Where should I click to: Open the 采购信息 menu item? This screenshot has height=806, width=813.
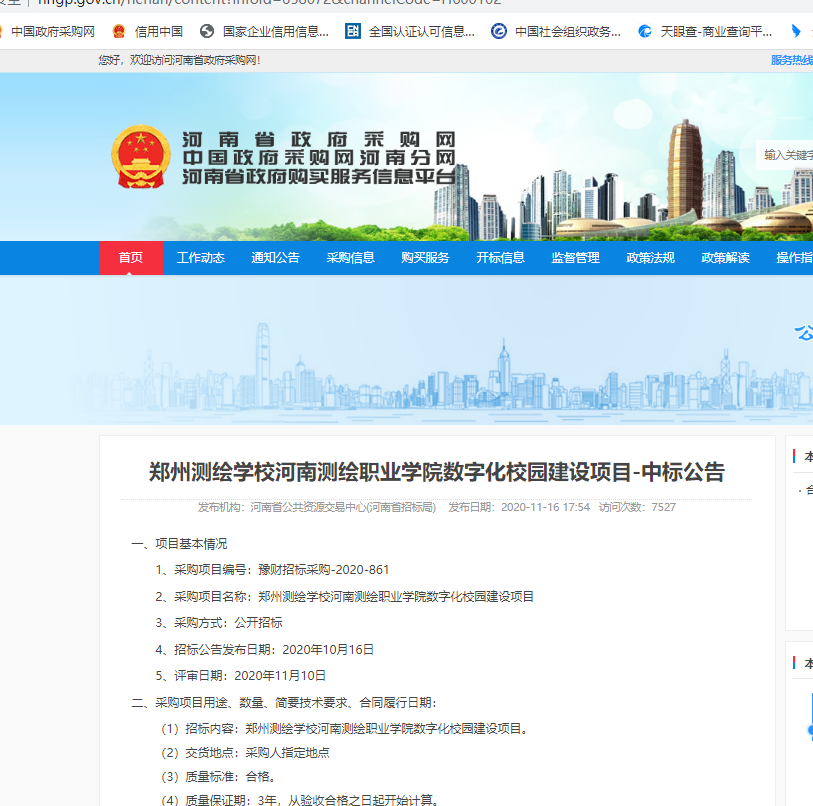[351, 258]
